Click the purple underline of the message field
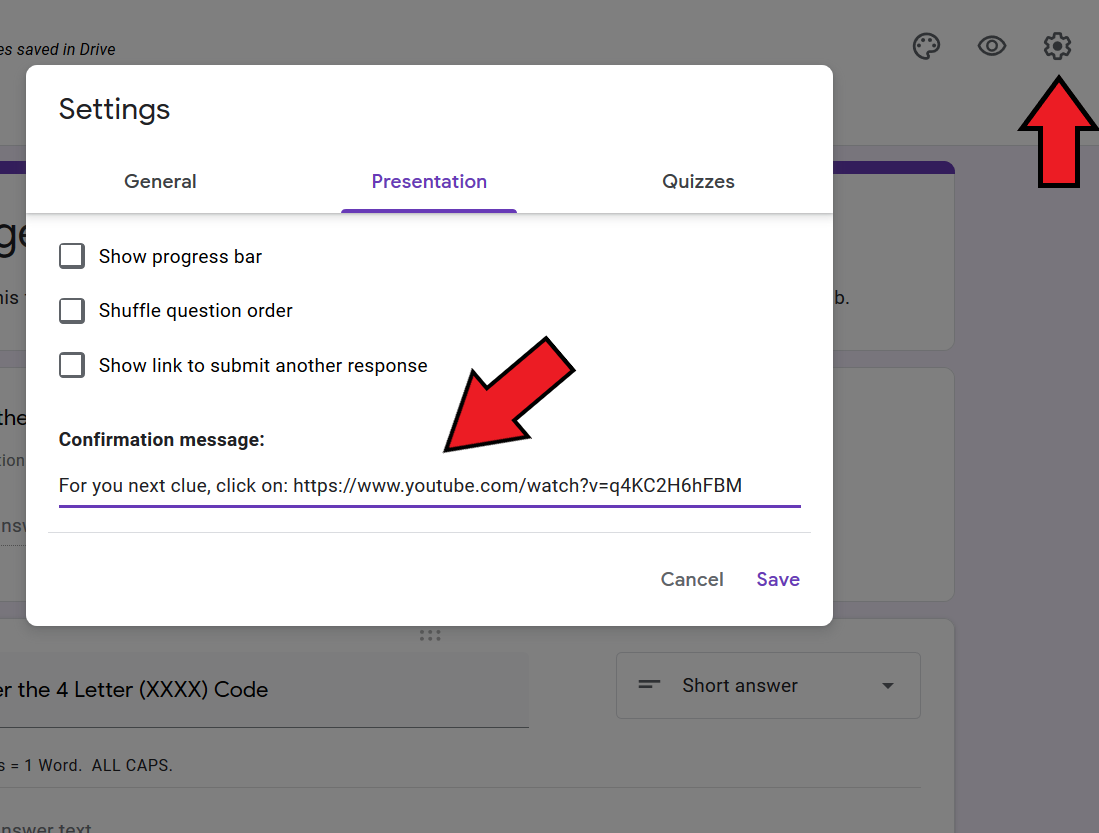1099x833 pixels. click(429, 507)
